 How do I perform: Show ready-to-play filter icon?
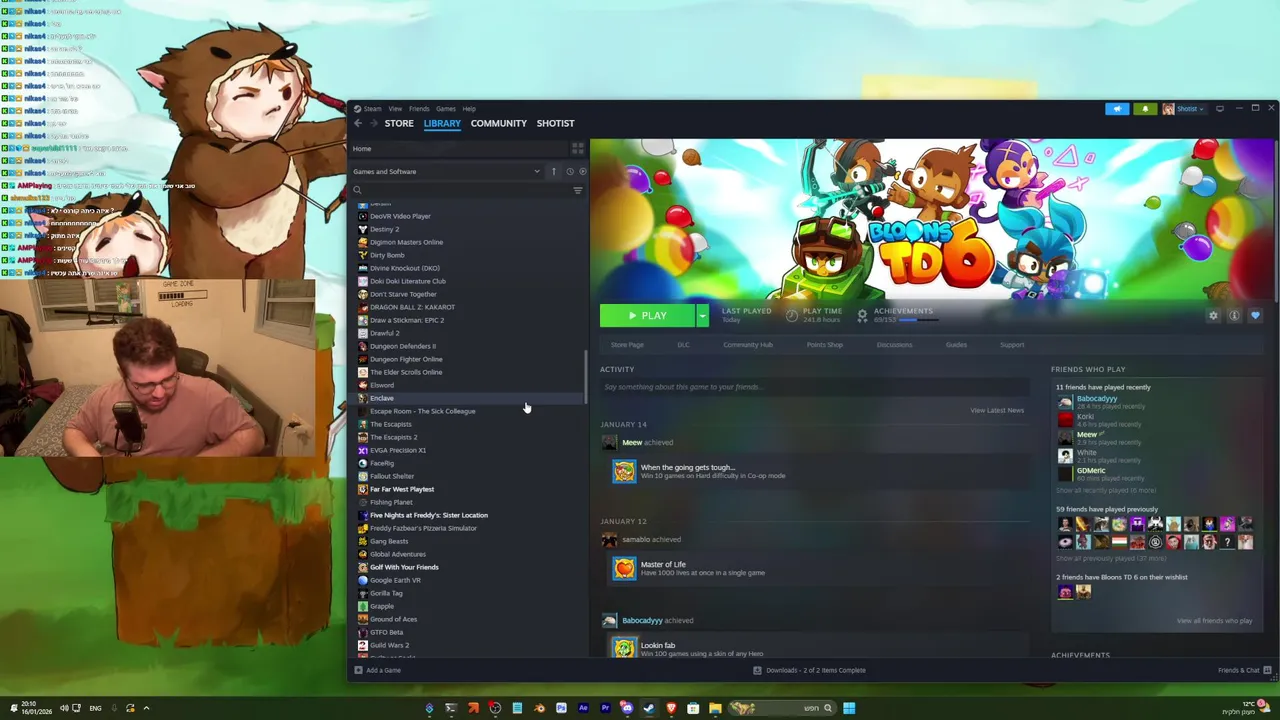coord(583,171)
